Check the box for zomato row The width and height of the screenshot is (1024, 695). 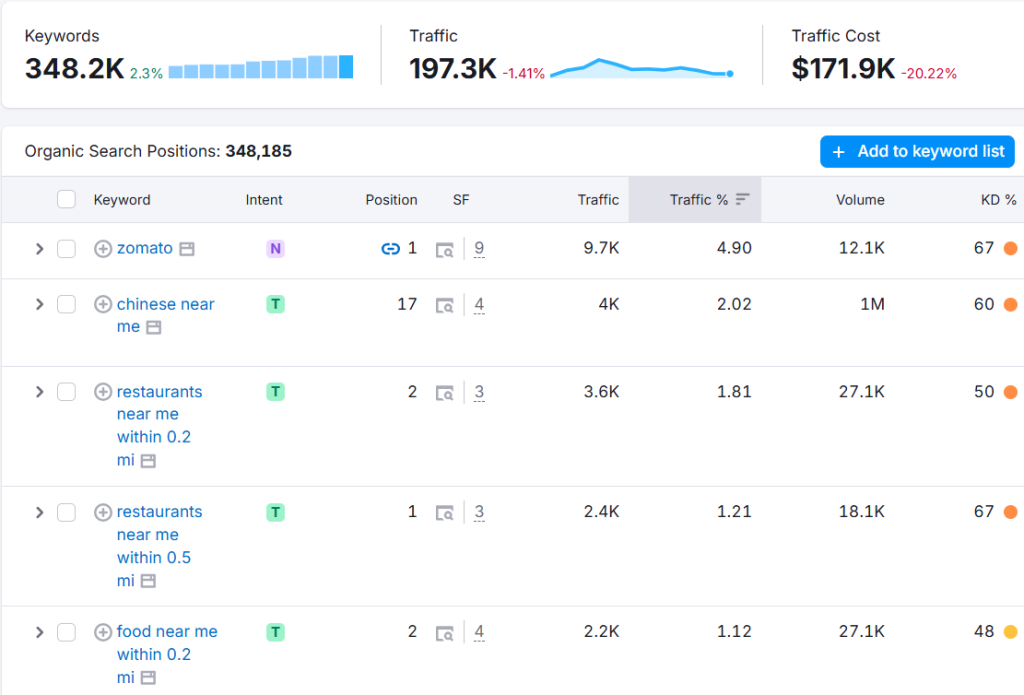tap(66, 249)
